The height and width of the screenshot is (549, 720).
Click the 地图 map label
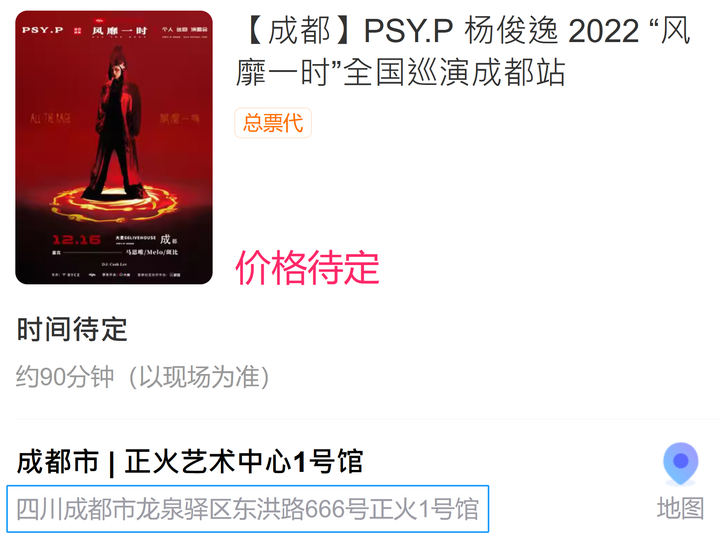(x=681, y=508)
